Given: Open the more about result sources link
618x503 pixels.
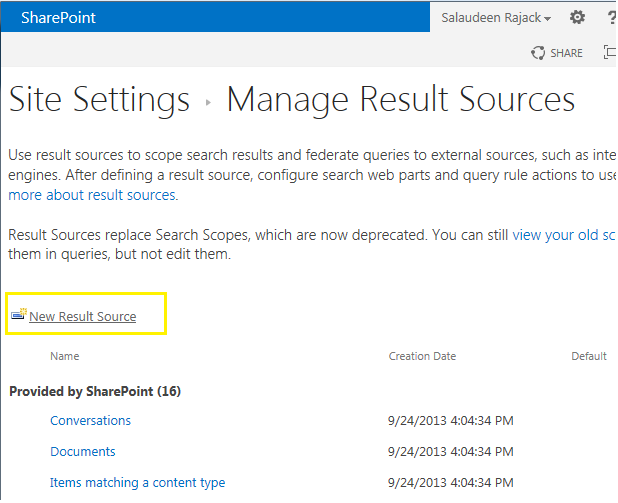Looking at the screenshot, I should coord(92,195).
